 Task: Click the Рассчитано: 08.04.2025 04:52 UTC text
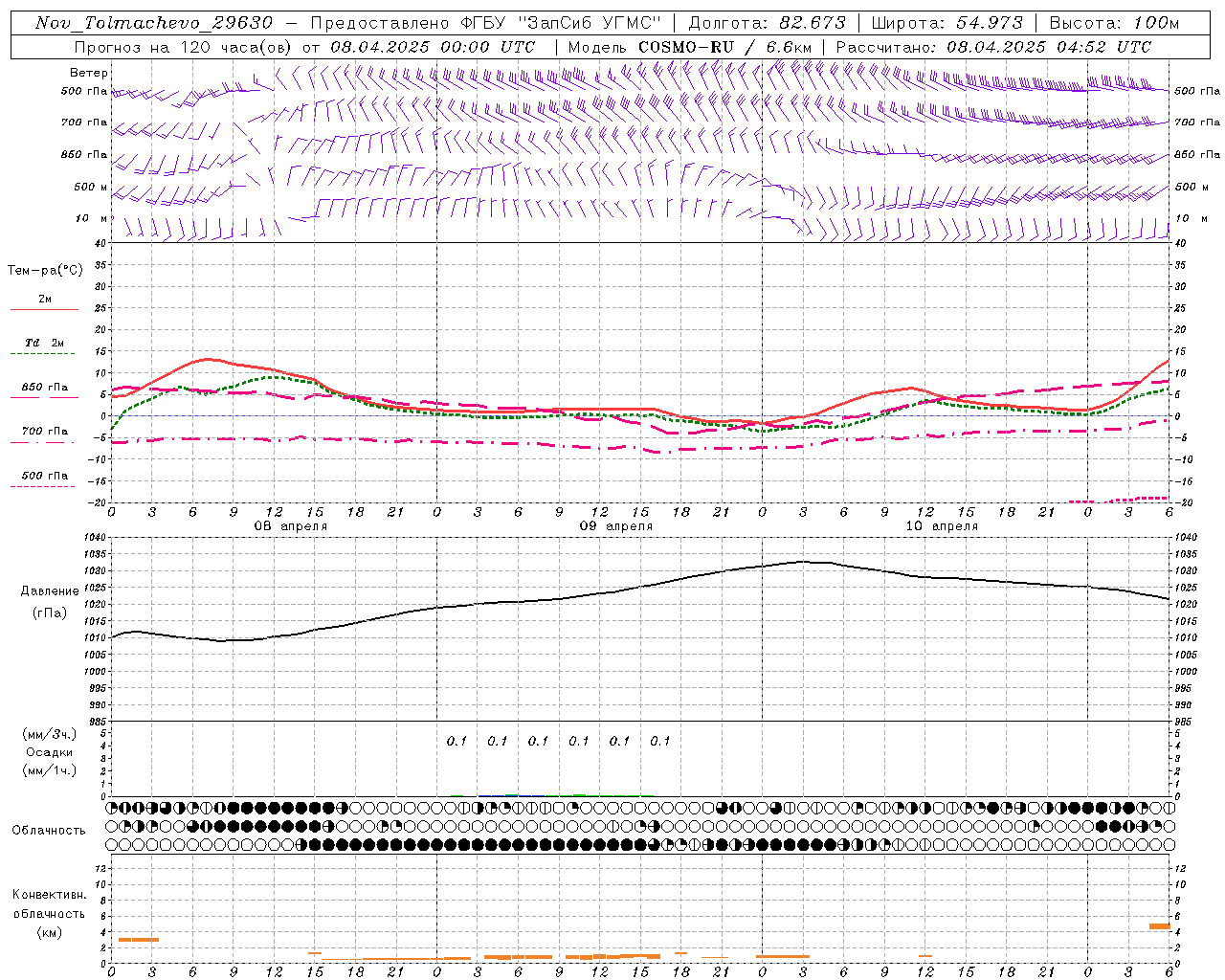pyautogui.click(x=993, y=47)
